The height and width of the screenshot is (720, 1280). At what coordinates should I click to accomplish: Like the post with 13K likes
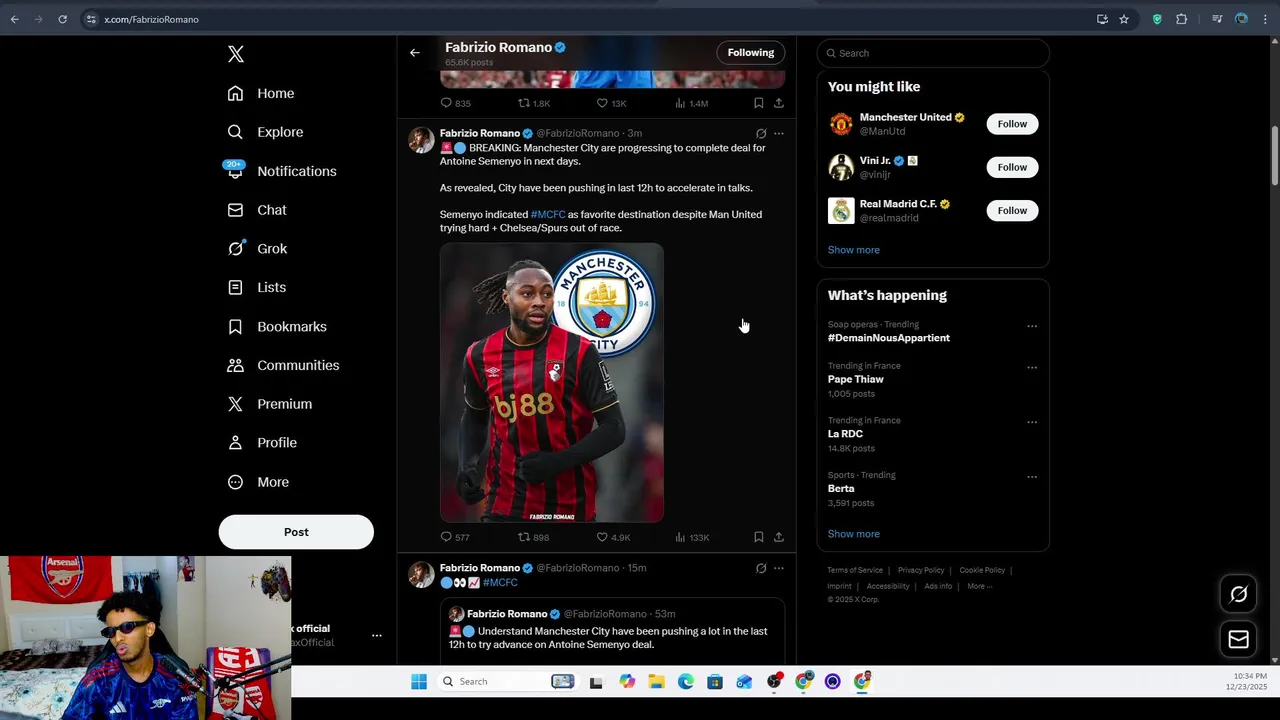(611, 103)
